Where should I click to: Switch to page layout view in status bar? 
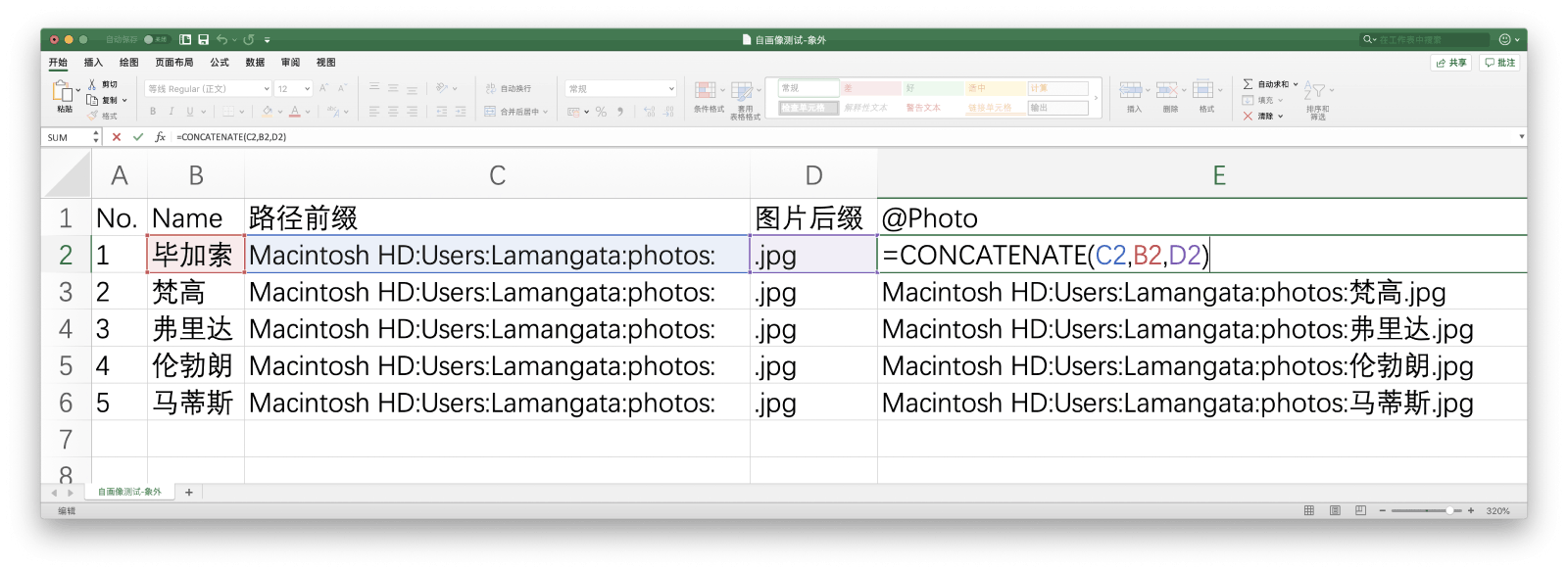pos(1335,511)
